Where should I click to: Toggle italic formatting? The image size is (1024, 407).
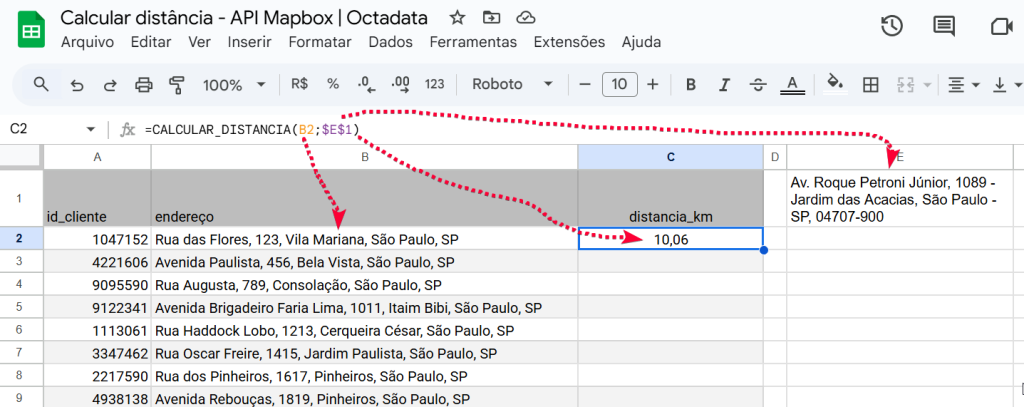tap(724, 84)
